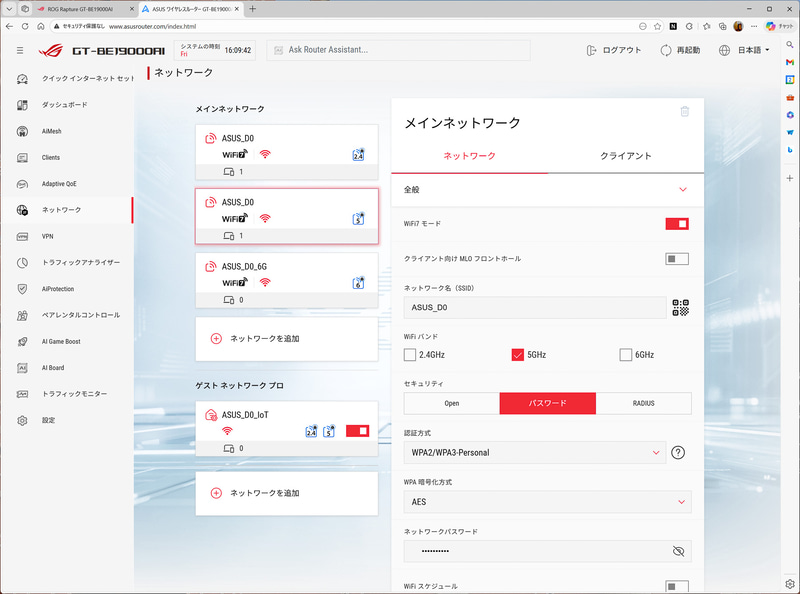Open the AiProtection shield icon
The height and width of the screenshot is (594, 800).
[x=22, y=289]
